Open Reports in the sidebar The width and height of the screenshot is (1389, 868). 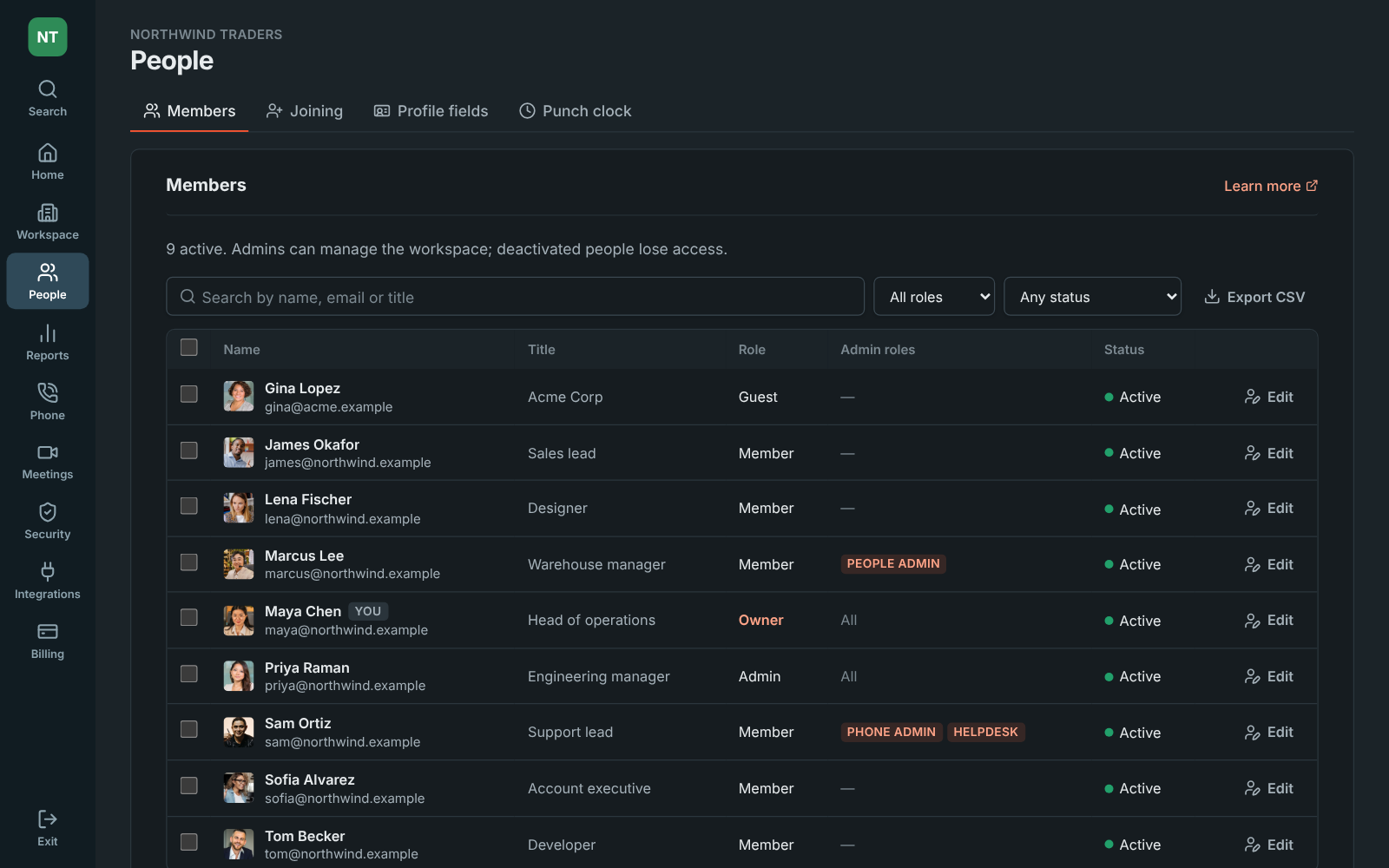point(48,343)
